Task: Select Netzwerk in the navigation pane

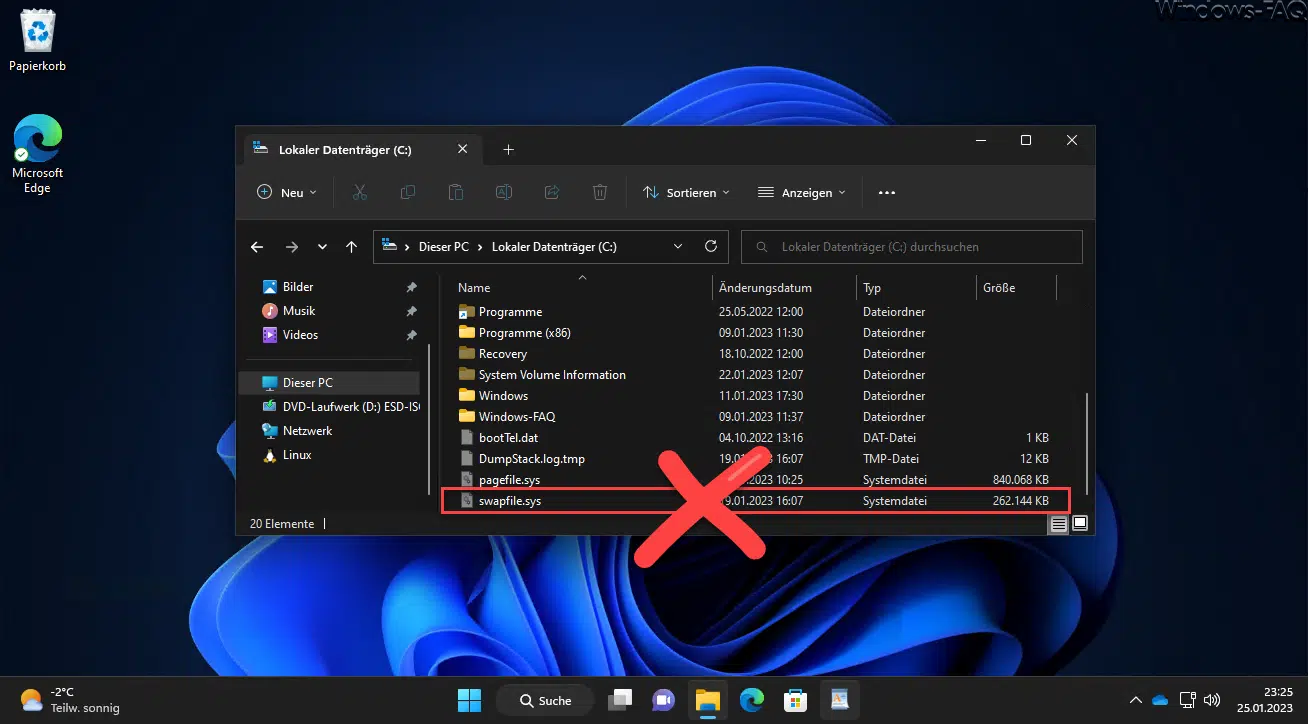Action: tap(307, 431)
